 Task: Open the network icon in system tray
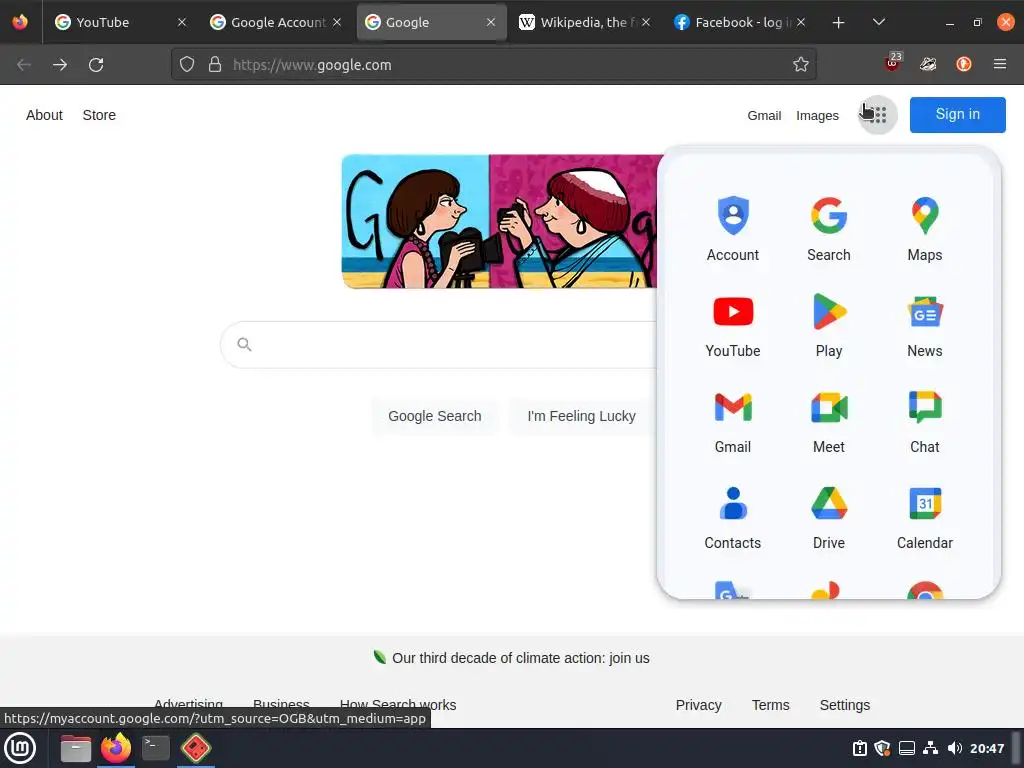click(x=930, y=748)
